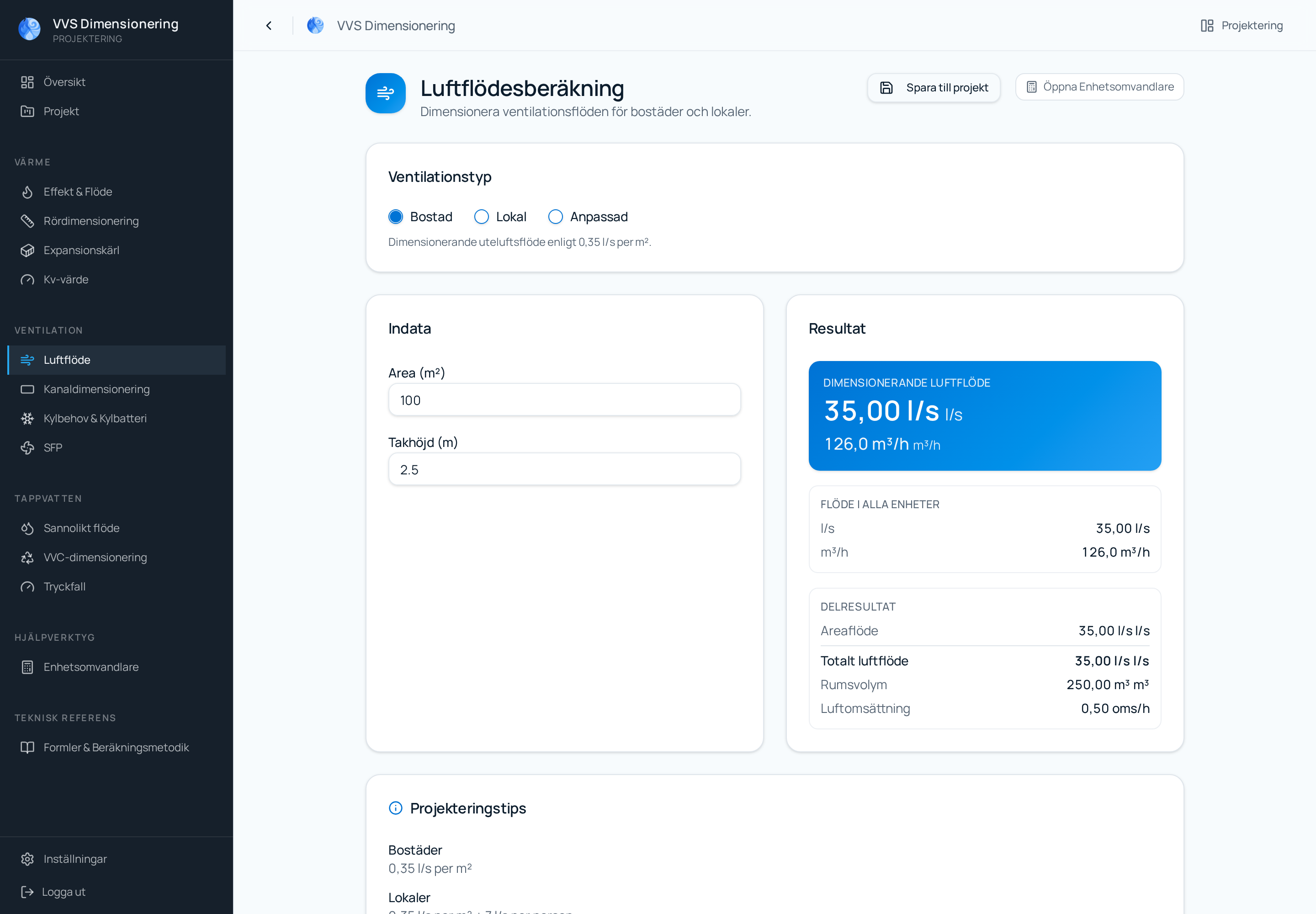Click the Projekt folder icon in sidebar
This screenshot has width=1316, height=914.
(27, 111)
